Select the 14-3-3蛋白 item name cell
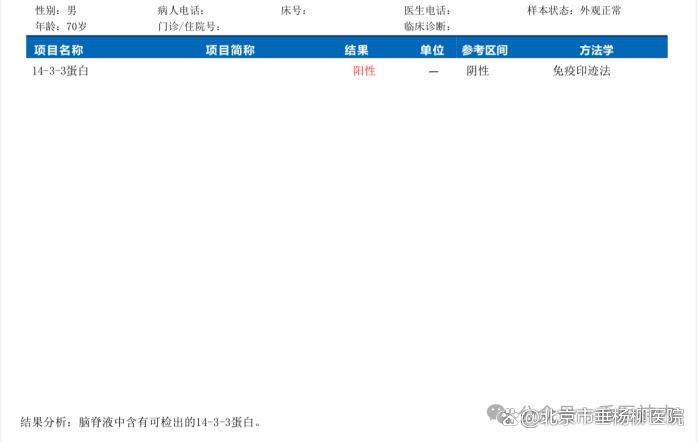698x442 pixels. [x=60, y=71]
